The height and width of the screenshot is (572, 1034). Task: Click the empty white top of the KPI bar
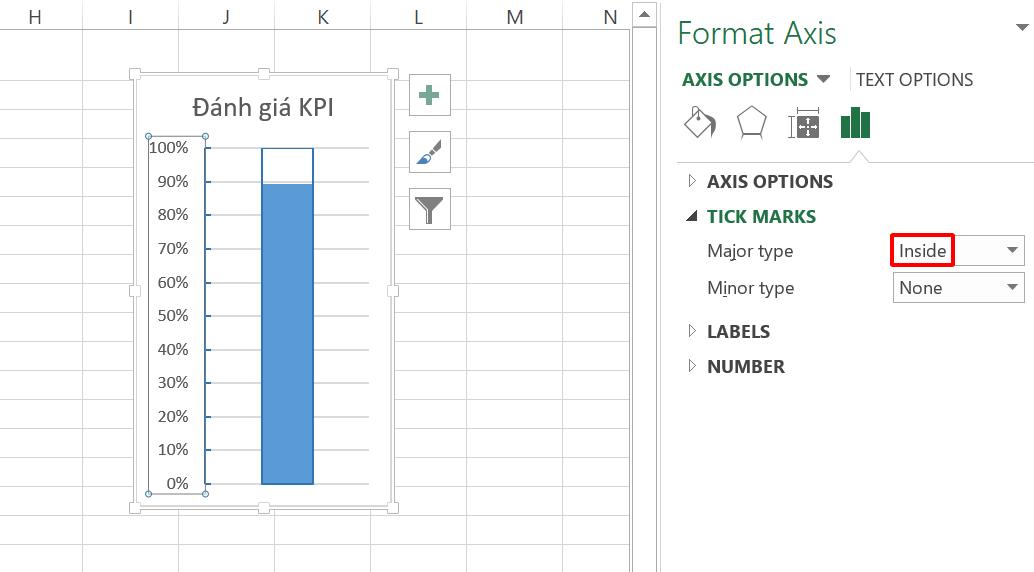pyautogui.click(x=288, y=166)
